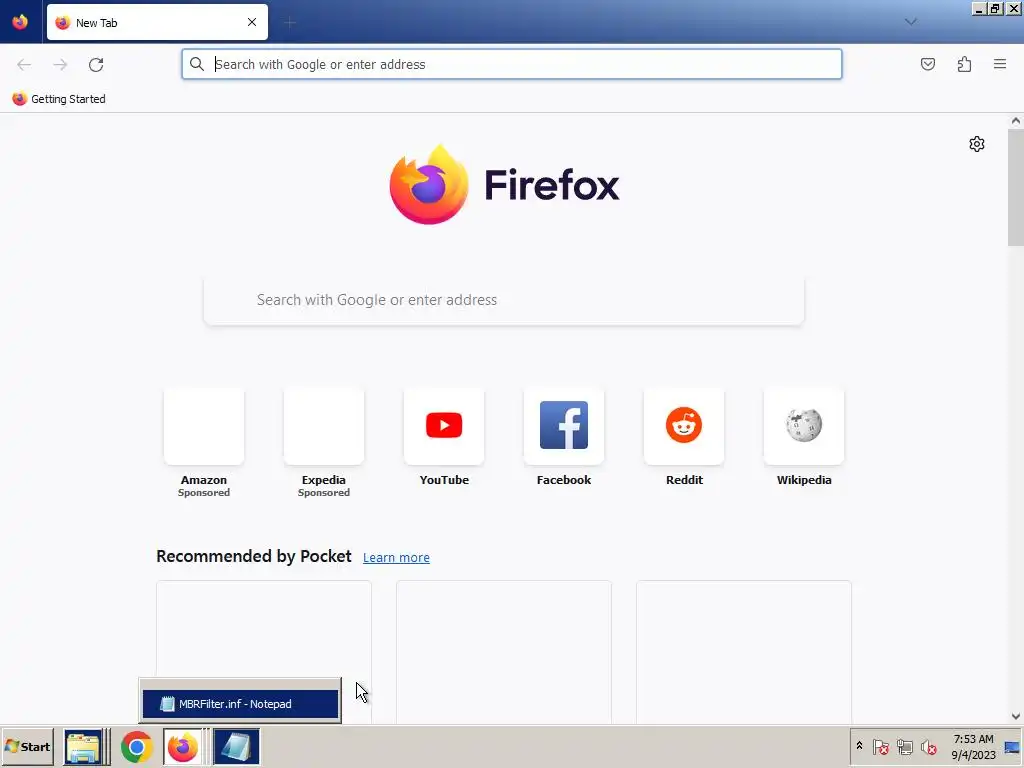Image resolution: width=1024 pixels, height=768 pixels.
Task: Open the Extensions puzzle icon
Action: 964,64
